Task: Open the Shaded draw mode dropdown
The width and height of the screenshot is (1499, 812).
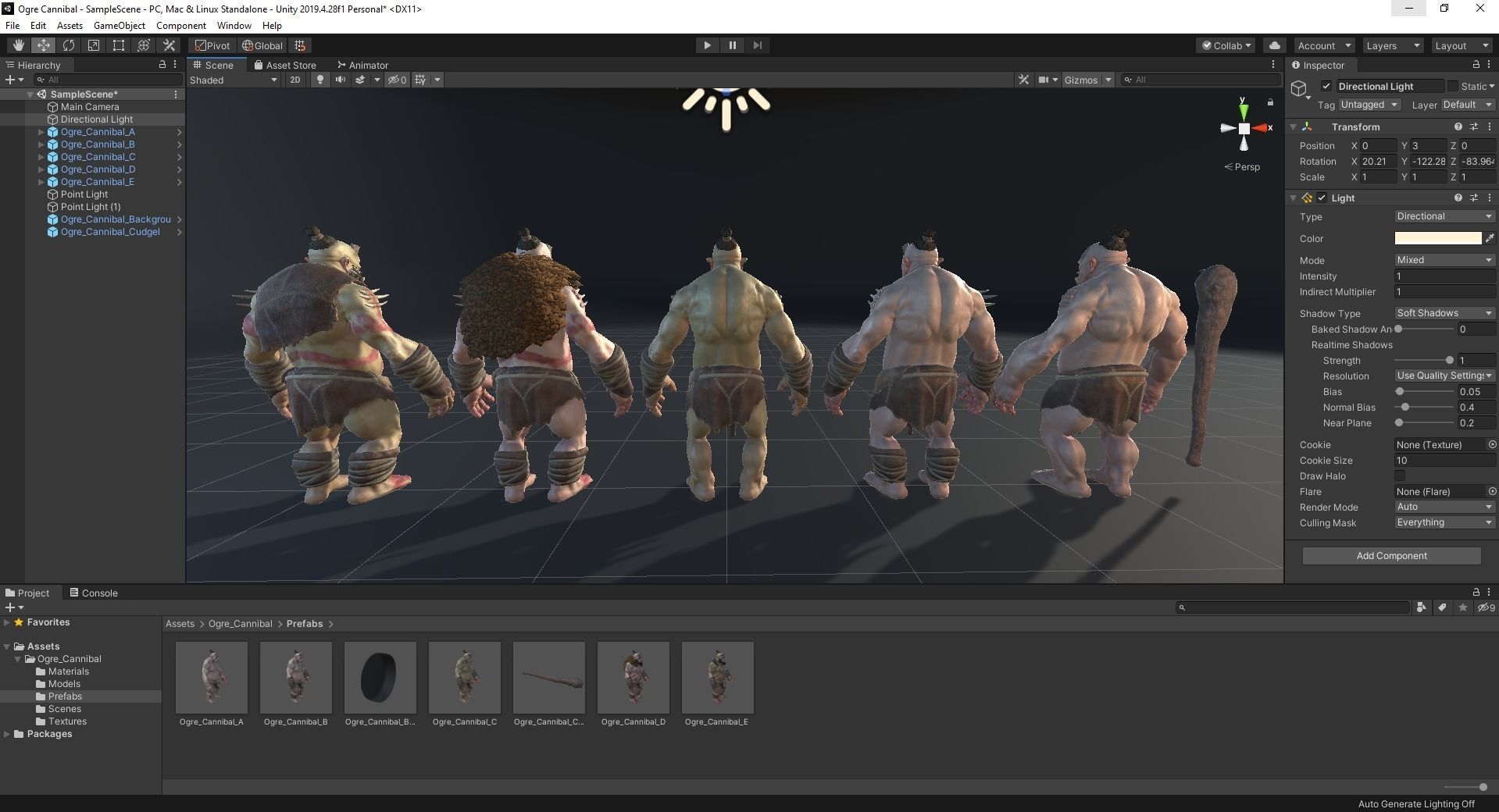Action: [x=234, y=80]
